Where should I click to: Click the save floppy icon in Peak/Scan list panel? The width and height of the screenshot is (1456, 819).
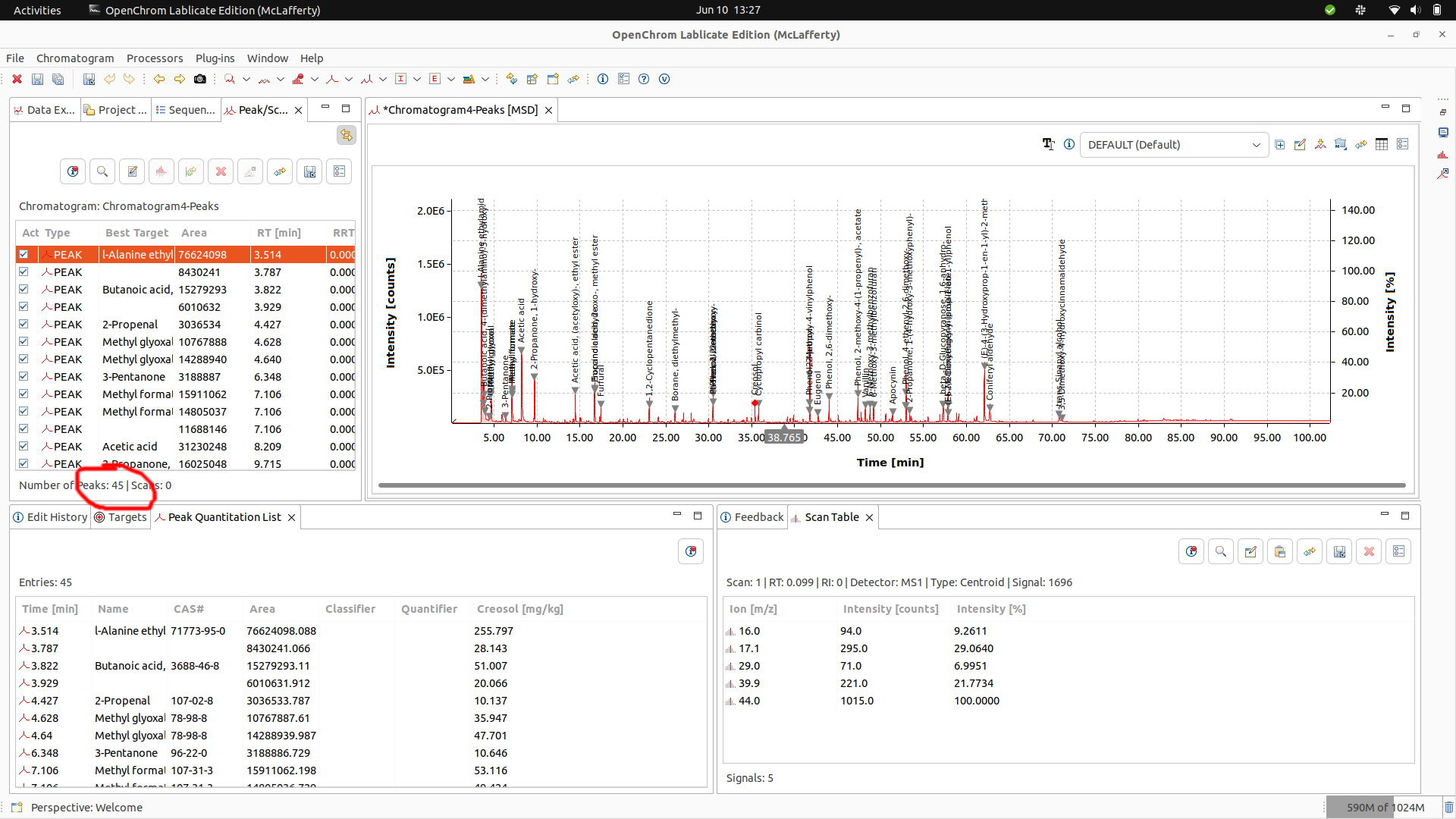(309, 171)
